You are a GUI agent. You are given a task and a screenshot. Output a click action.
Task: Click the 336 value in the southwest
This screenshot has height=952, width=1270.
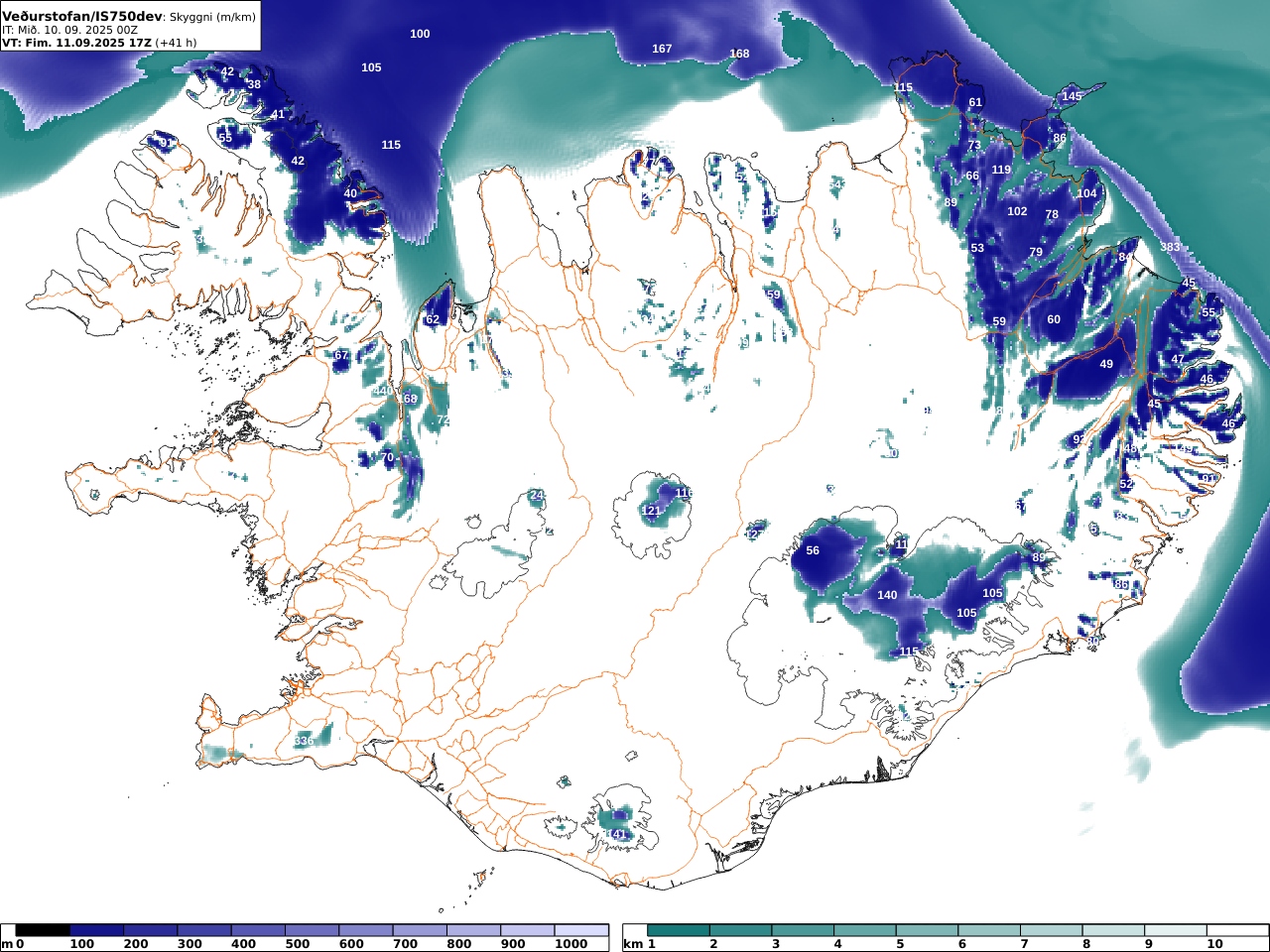point(304,741)
